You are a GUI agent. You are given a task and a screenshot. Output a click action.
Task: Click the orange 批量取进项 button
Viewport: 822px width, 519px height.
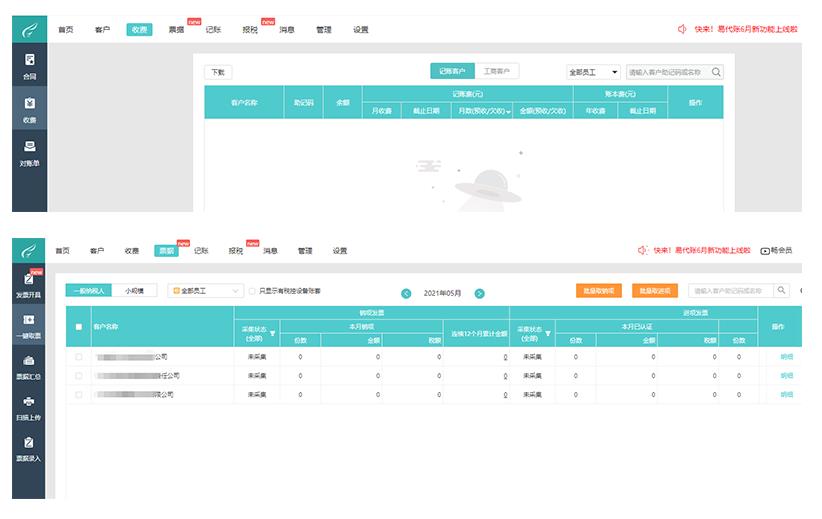click(x=655, y=291)
